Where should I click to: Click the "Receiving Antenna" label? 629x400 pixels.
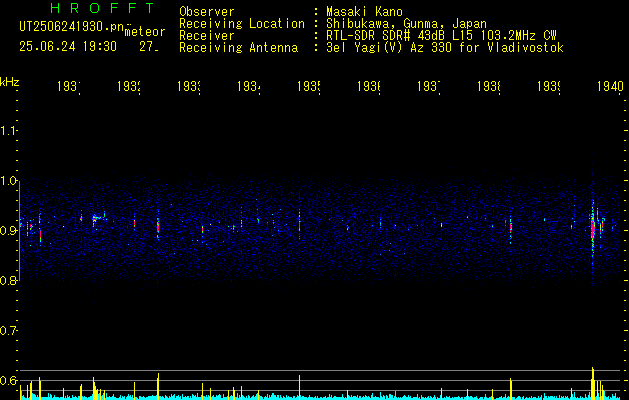[x=238, y=48]
